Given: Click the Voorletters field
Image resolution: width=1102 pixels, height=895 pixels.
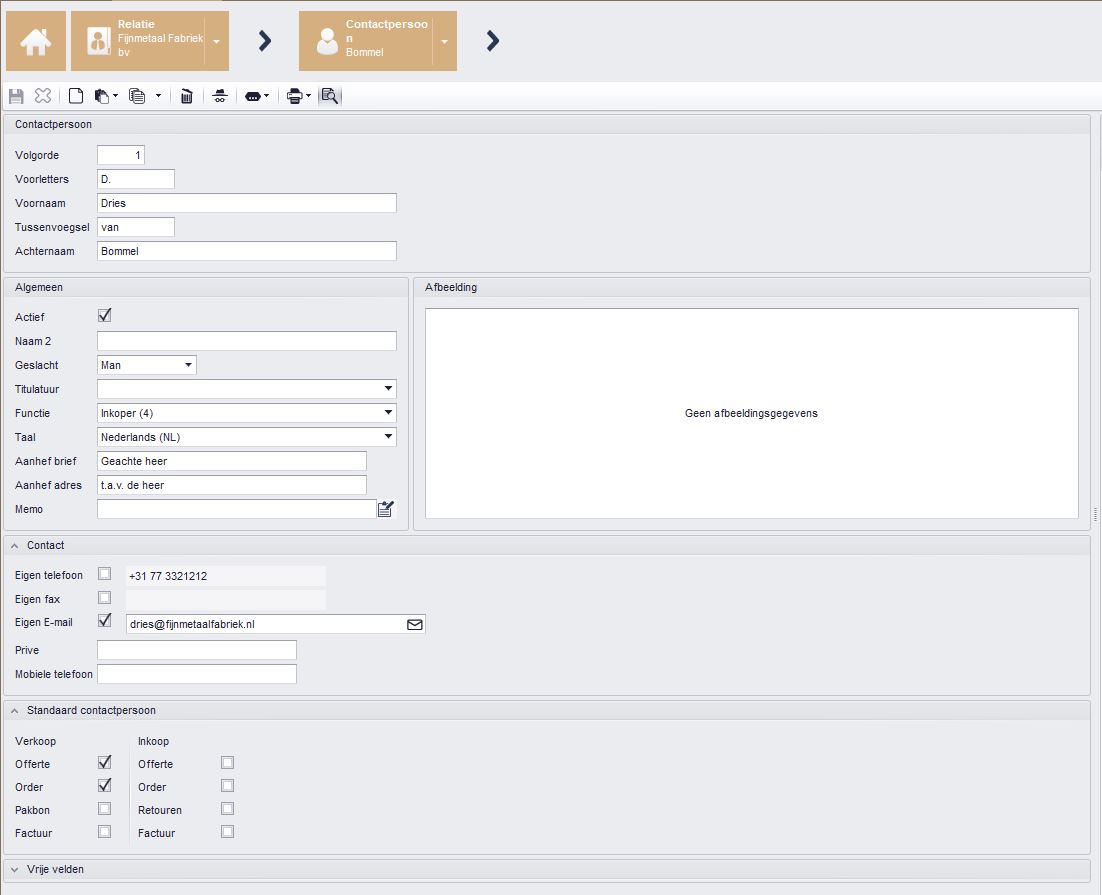Looking at the screenshot, I should pos(136,179).
